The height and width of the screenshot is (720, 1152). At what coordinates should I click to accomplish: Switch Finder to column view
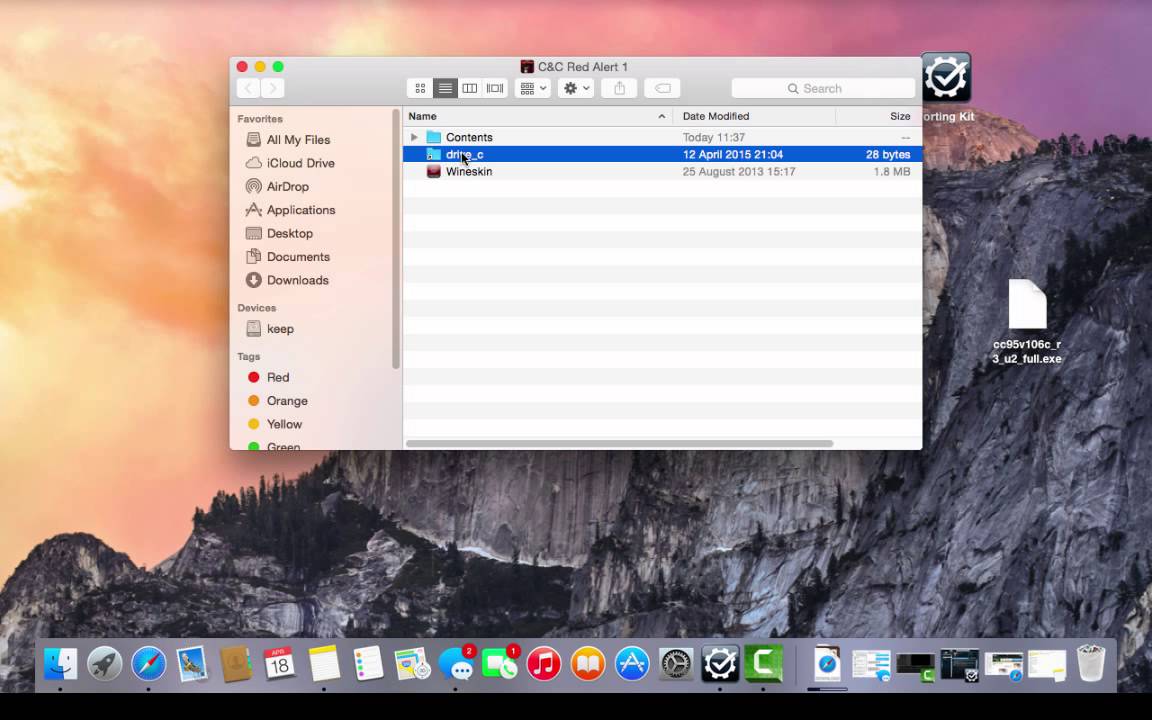(469, 88)
